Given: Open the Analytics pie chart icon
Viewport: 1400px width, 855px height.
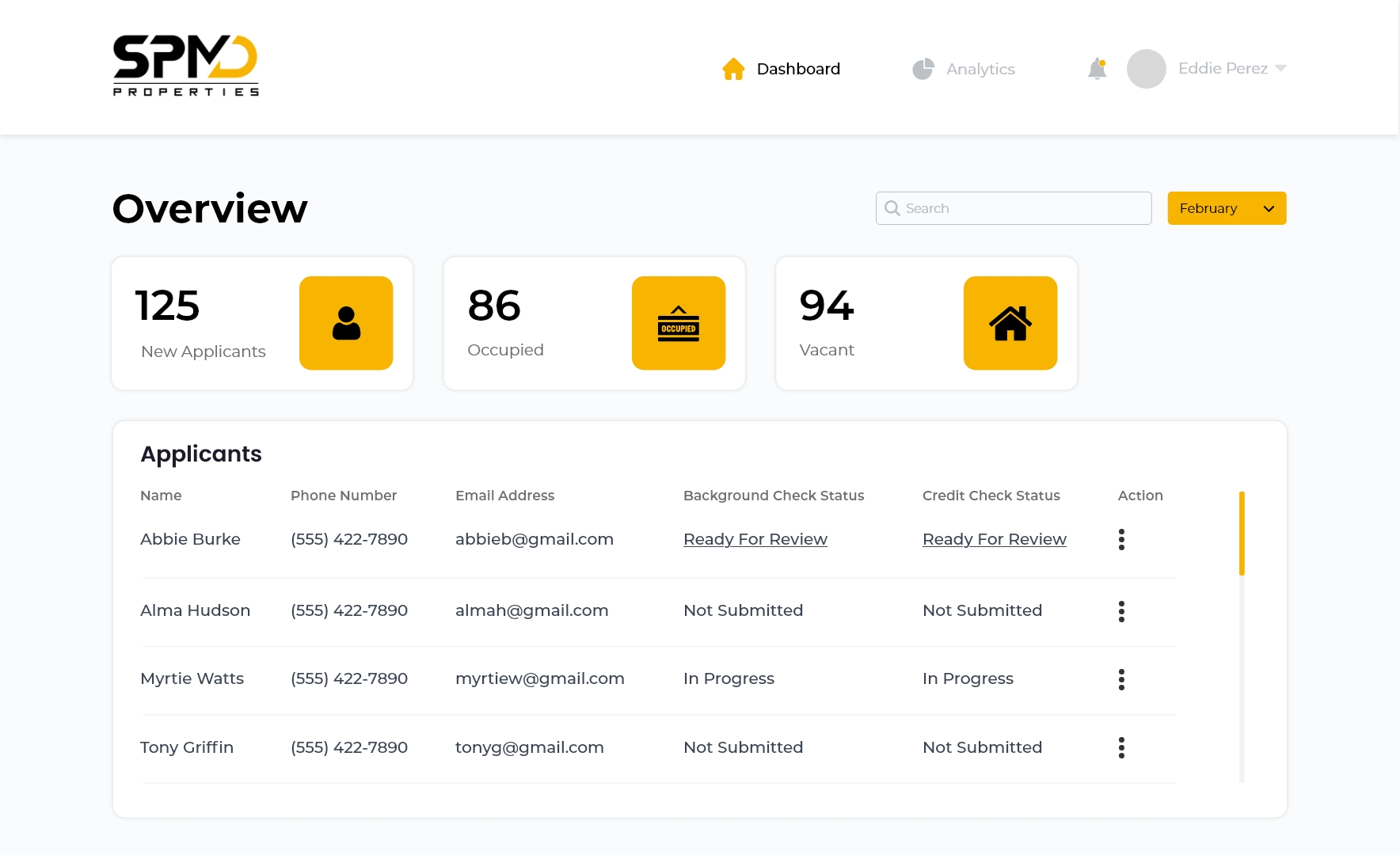Looking at the screenshot, I should coord(923,68).
